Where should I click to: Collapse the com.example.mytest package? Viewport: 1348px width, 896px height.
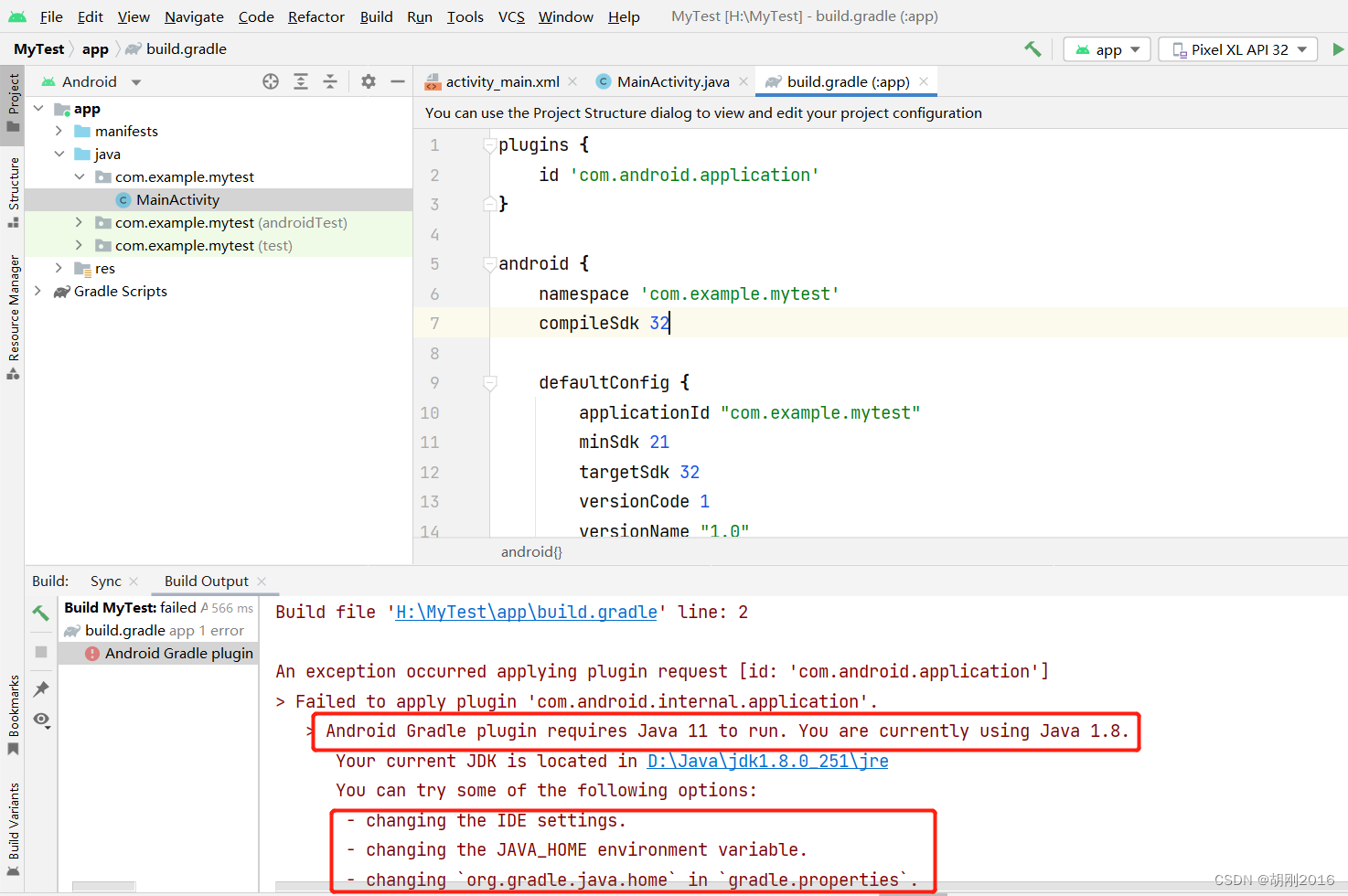pyautogui.click(x=80, y=176)
